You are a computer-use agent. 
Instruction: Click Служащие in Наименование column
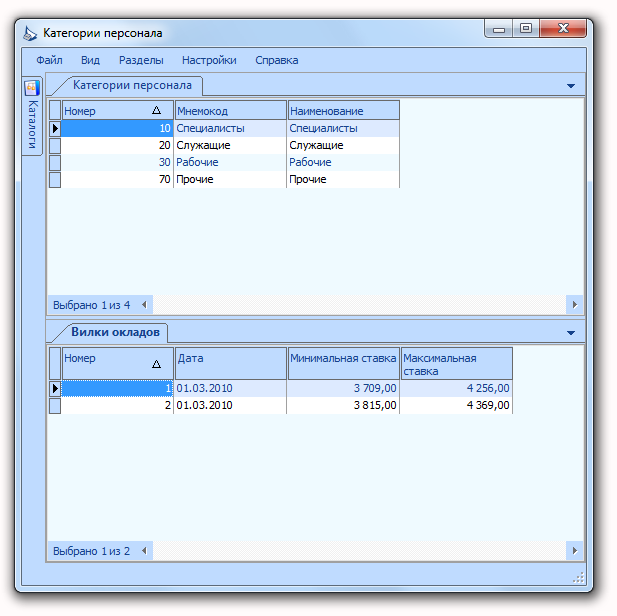pyautogui.click(x=343, y=145)
